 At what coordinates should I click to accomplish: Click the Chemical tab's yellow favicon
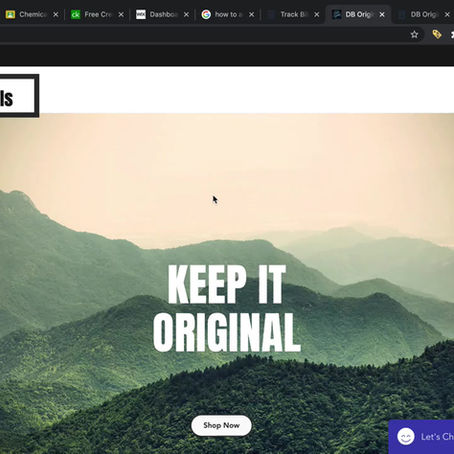click(10, 14)
